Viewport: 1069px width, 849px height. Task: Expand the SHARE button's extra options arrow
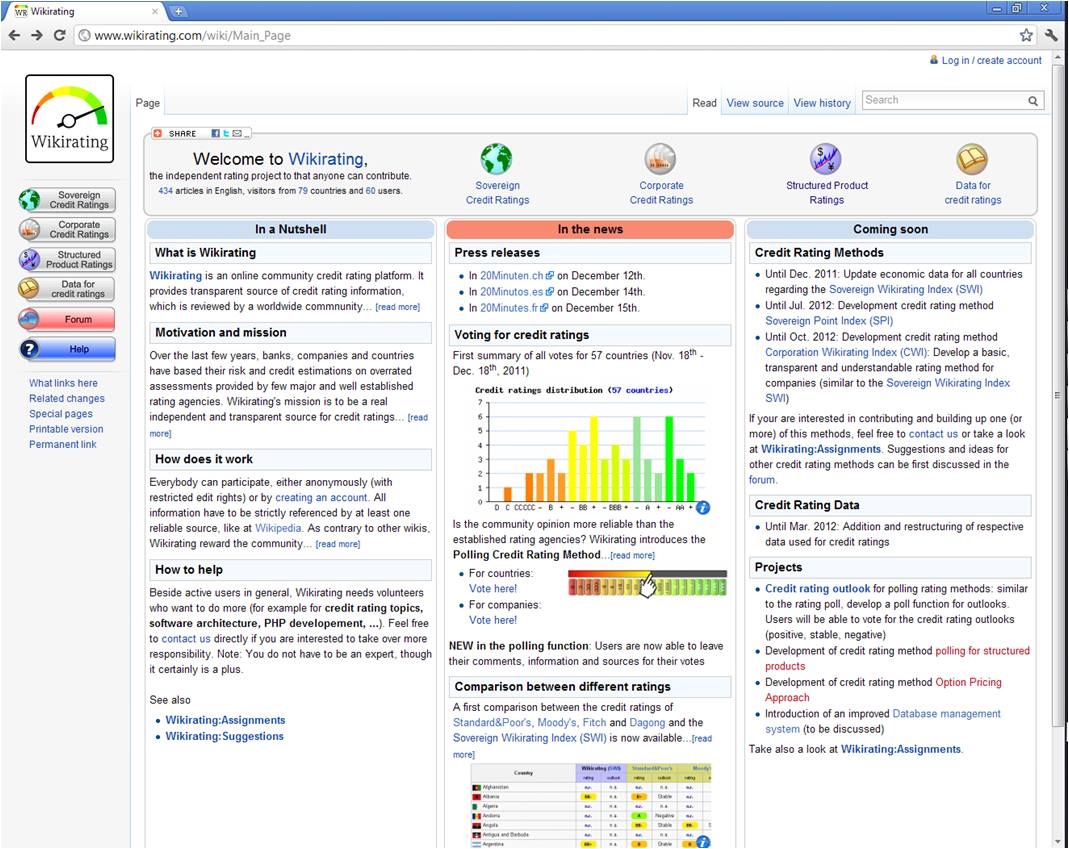(x=246, y=135)
